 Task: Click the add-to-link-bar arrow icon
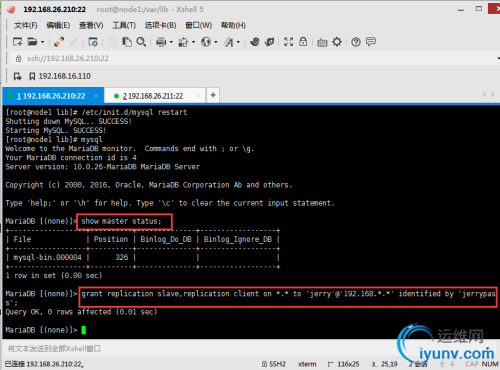[17, 76]
